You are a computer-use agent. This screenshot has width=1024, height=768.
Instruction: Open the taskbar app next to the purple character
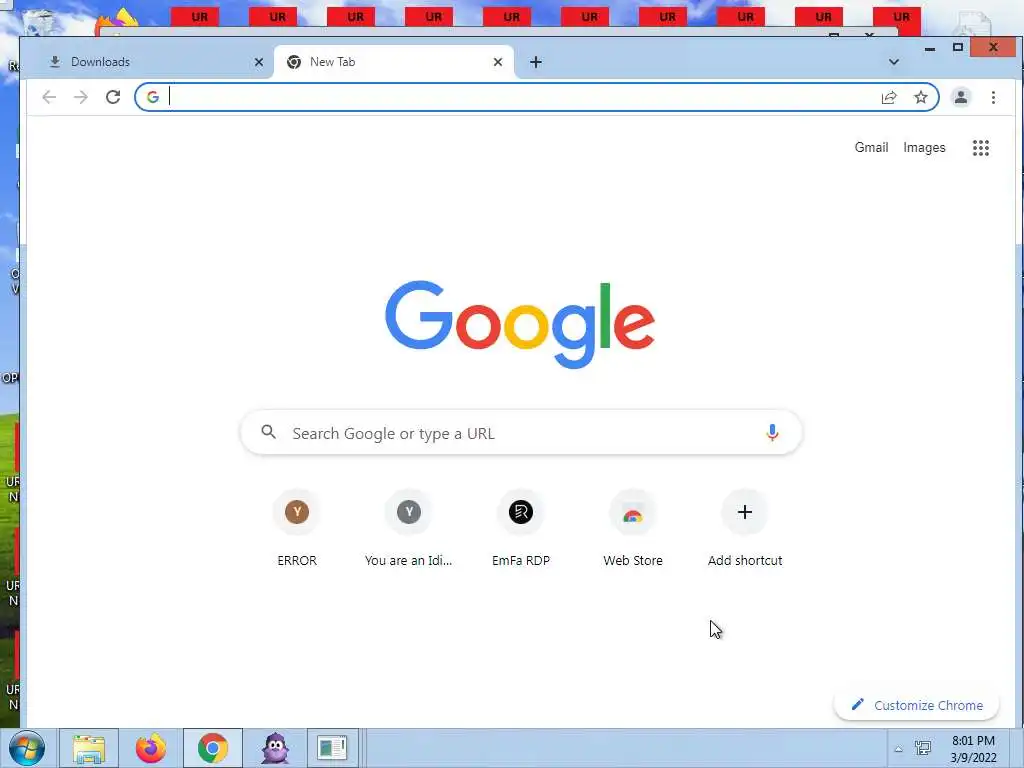pos(332,748)
